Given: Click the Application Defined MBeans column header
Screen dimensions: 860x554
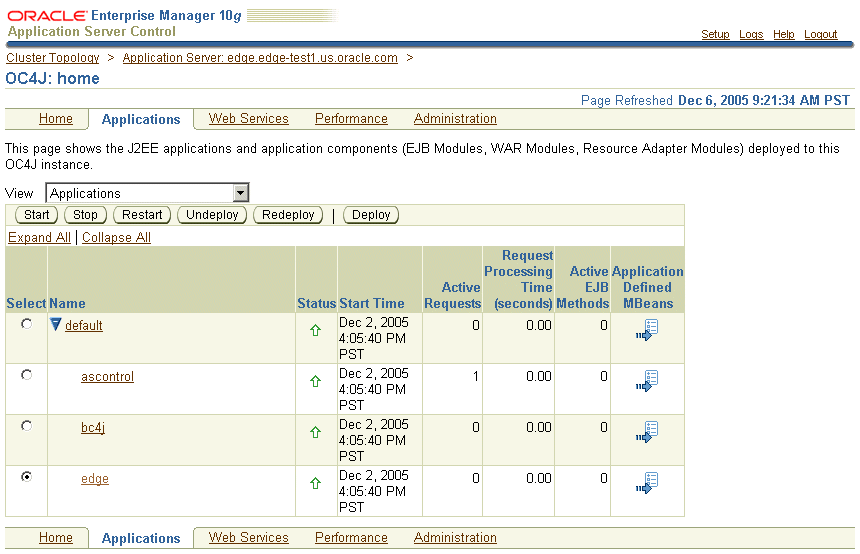Looking at the screenshot, I should 648,287.
